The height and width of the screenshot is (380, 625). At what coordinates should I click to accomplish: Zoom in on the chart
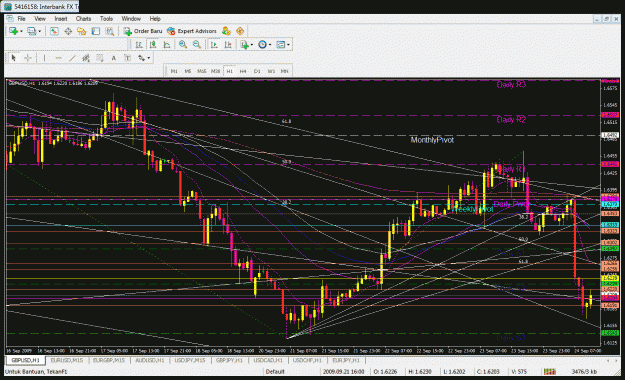coord(183,44)
